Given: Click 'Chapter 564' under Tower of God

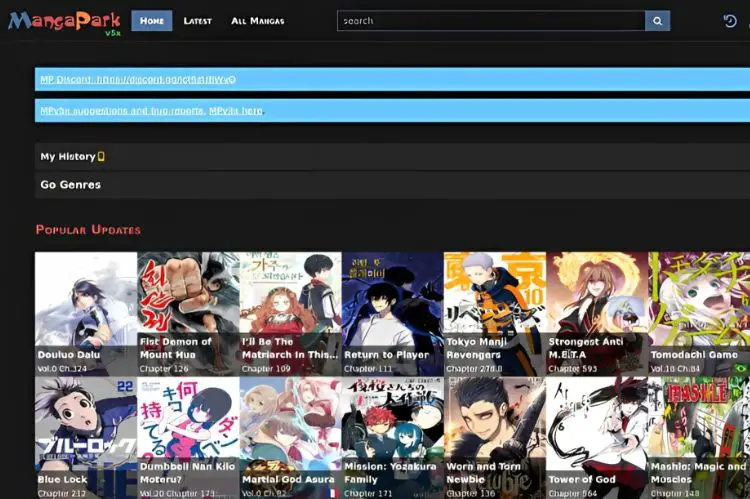Looking at the screenshot, I should click(573, 493).
